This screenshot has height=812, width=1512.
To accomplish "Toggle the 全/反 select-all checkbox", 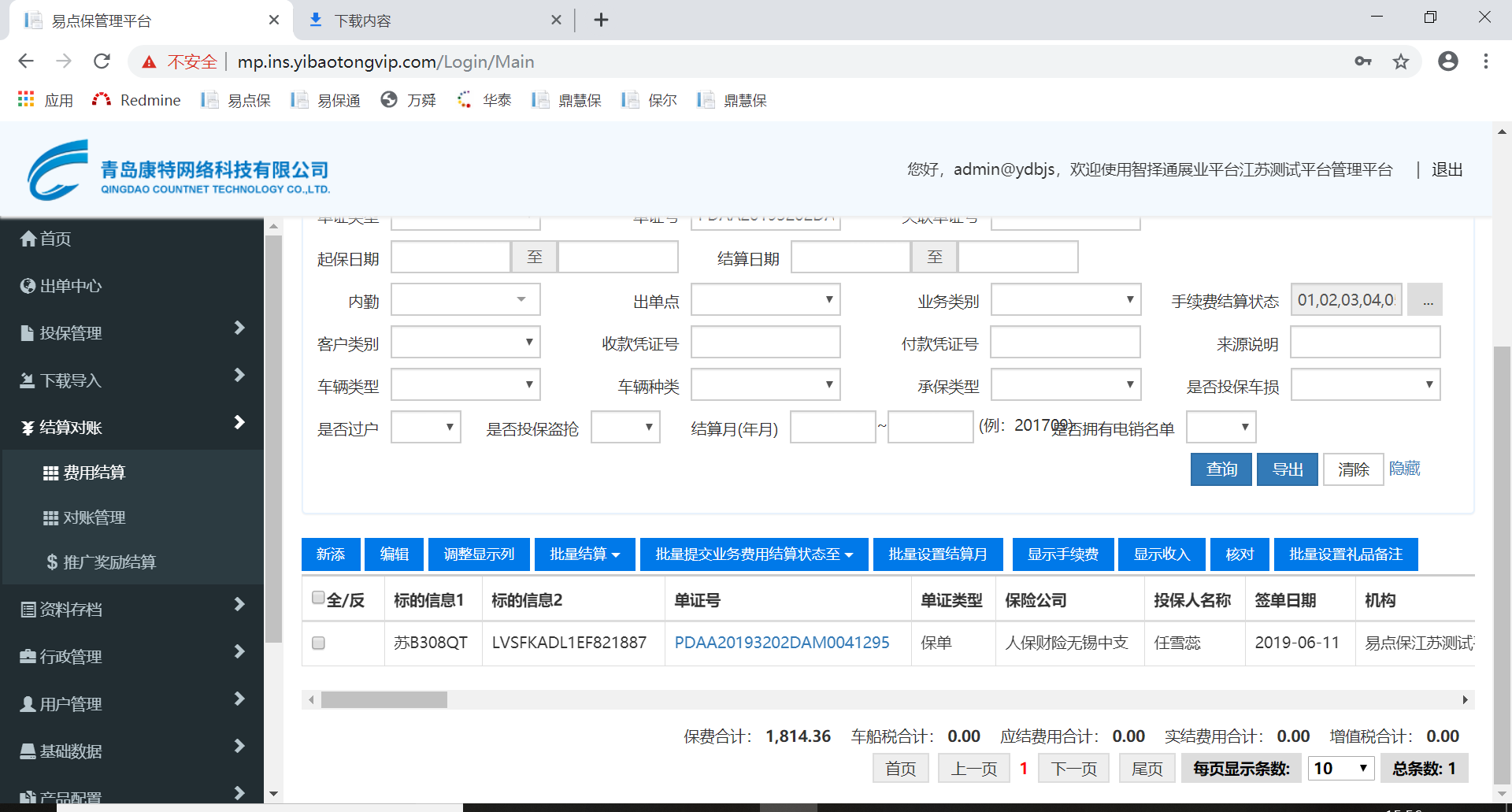I will pyautogui.click(x=318, y=598).
